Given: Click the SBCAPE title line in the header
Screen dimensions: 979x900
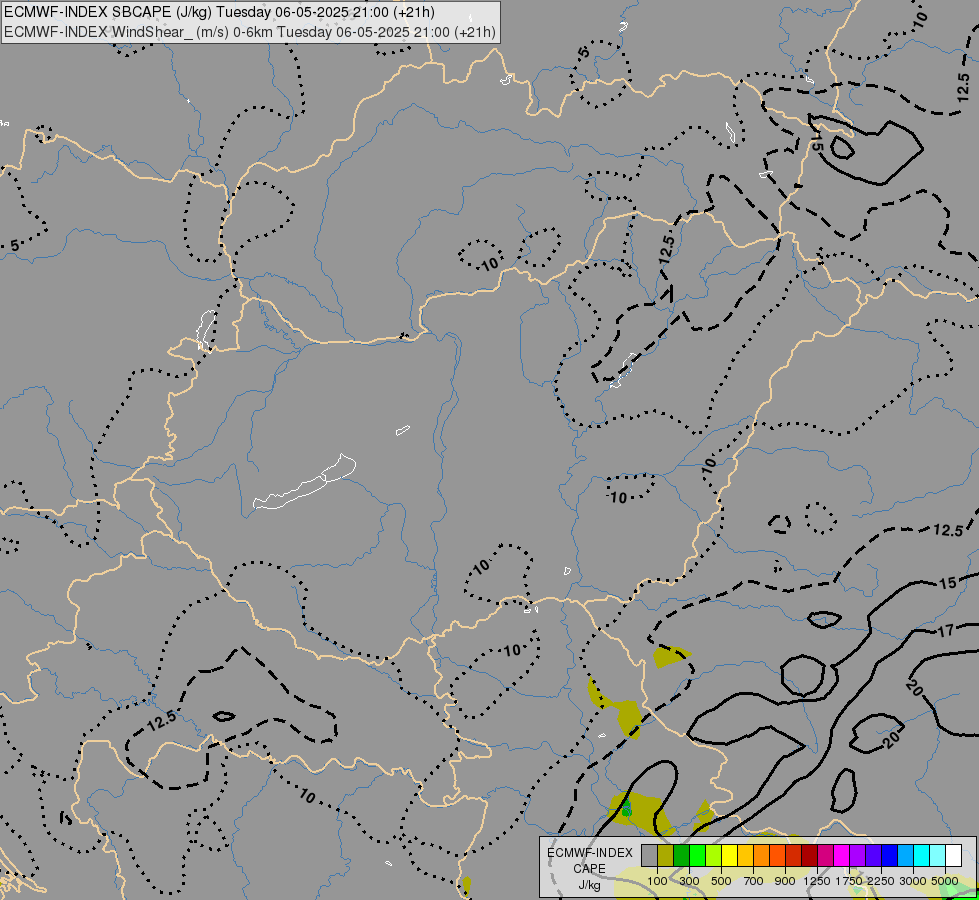Looking at the screenshot, I should tap(220, 12).
